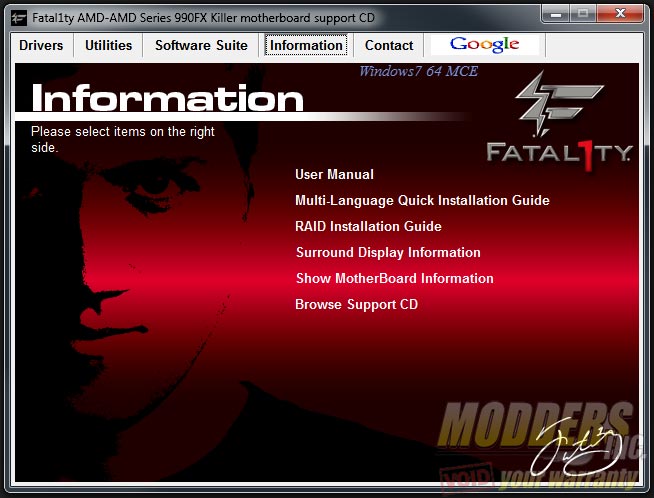Select the Software Suite tab
This screenshot has height=498, width=654.
[201, 45]
